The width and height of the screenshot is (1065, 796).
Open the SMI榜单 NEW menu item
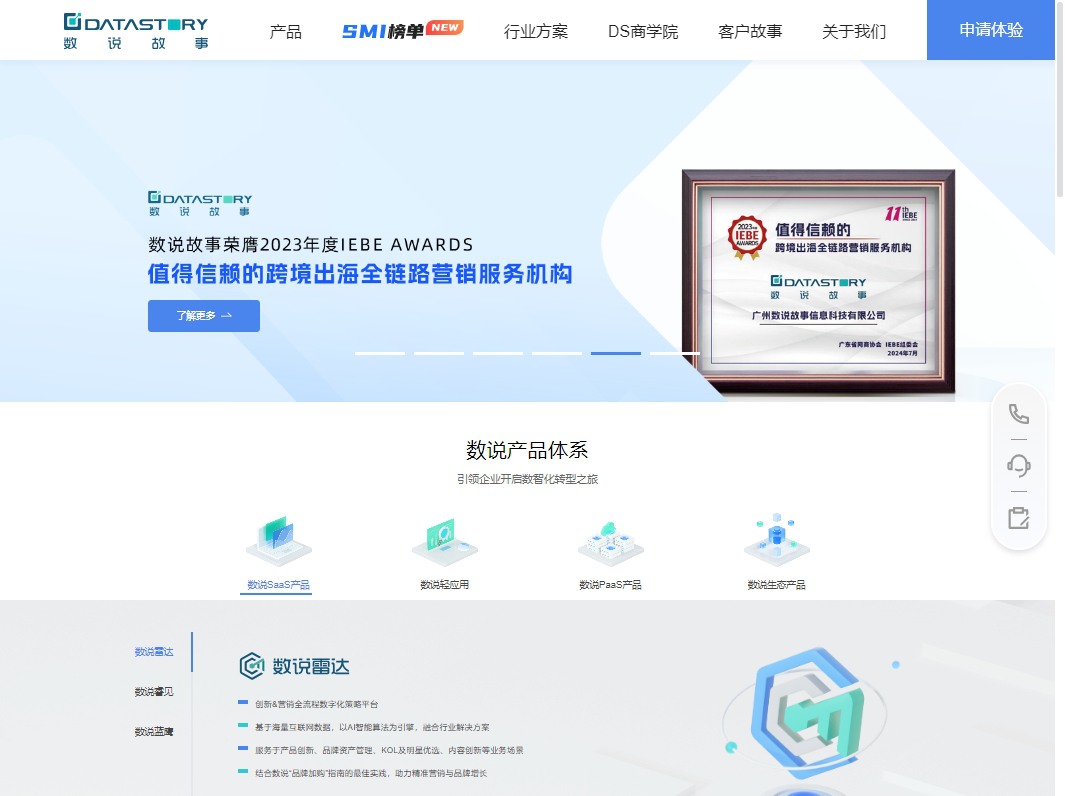[403, 30]
